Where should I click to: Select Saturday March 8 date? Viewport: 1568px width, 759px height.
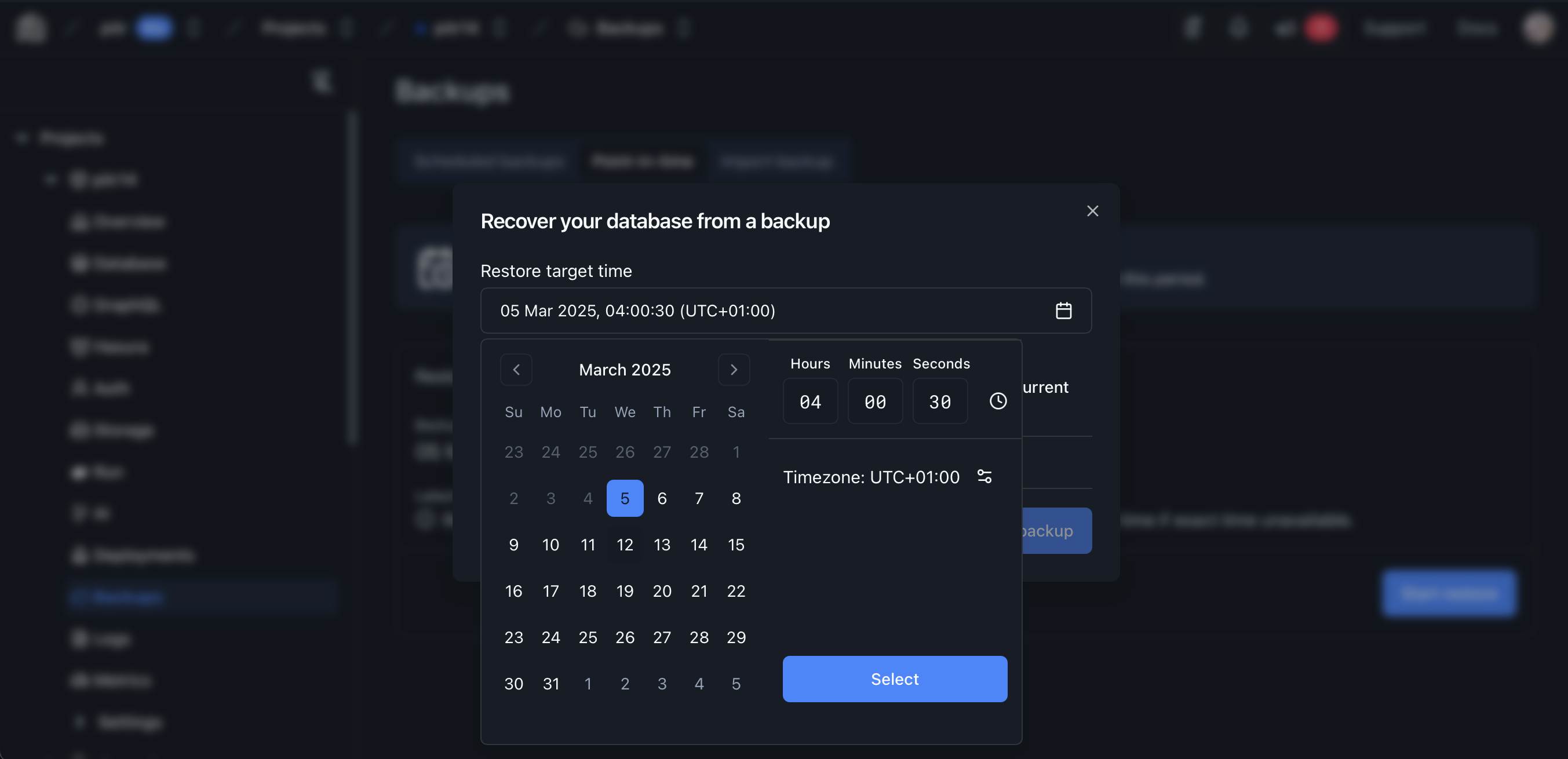736,498
